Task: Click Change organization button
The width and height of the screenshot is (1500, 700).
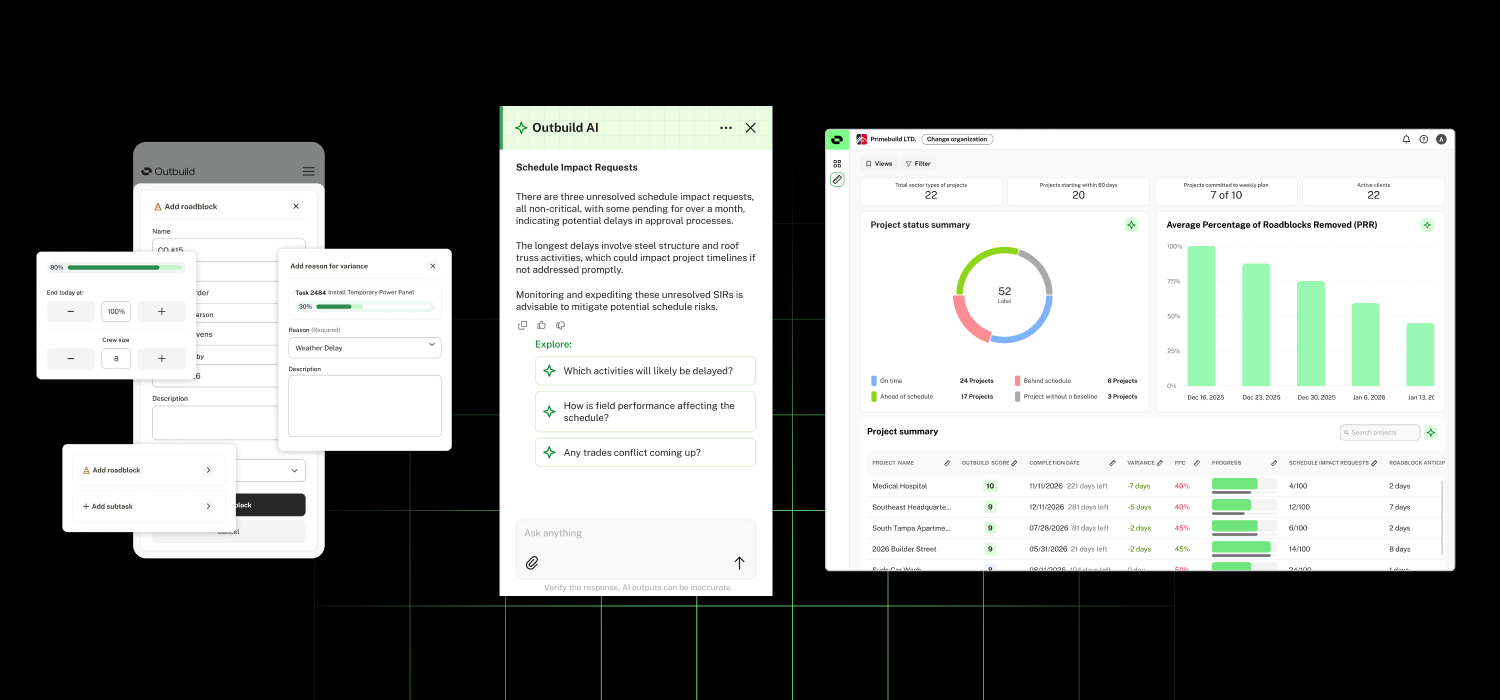Action: [x=957, y=139]
